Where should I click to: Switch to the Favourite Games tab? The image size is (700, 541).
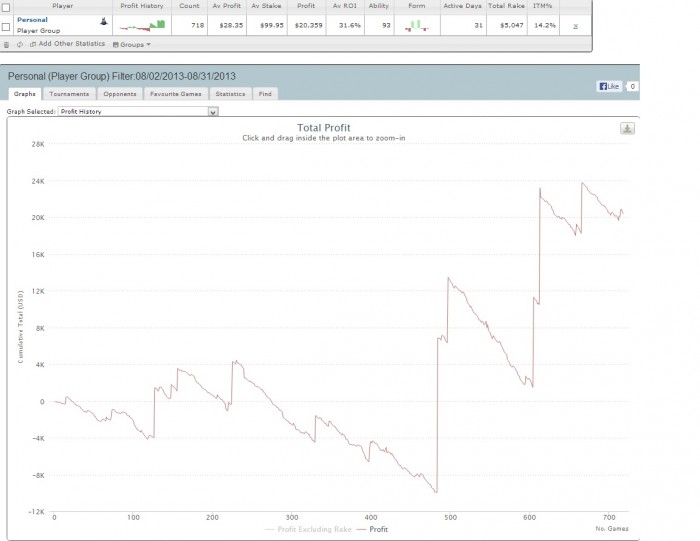pos(175,94)
